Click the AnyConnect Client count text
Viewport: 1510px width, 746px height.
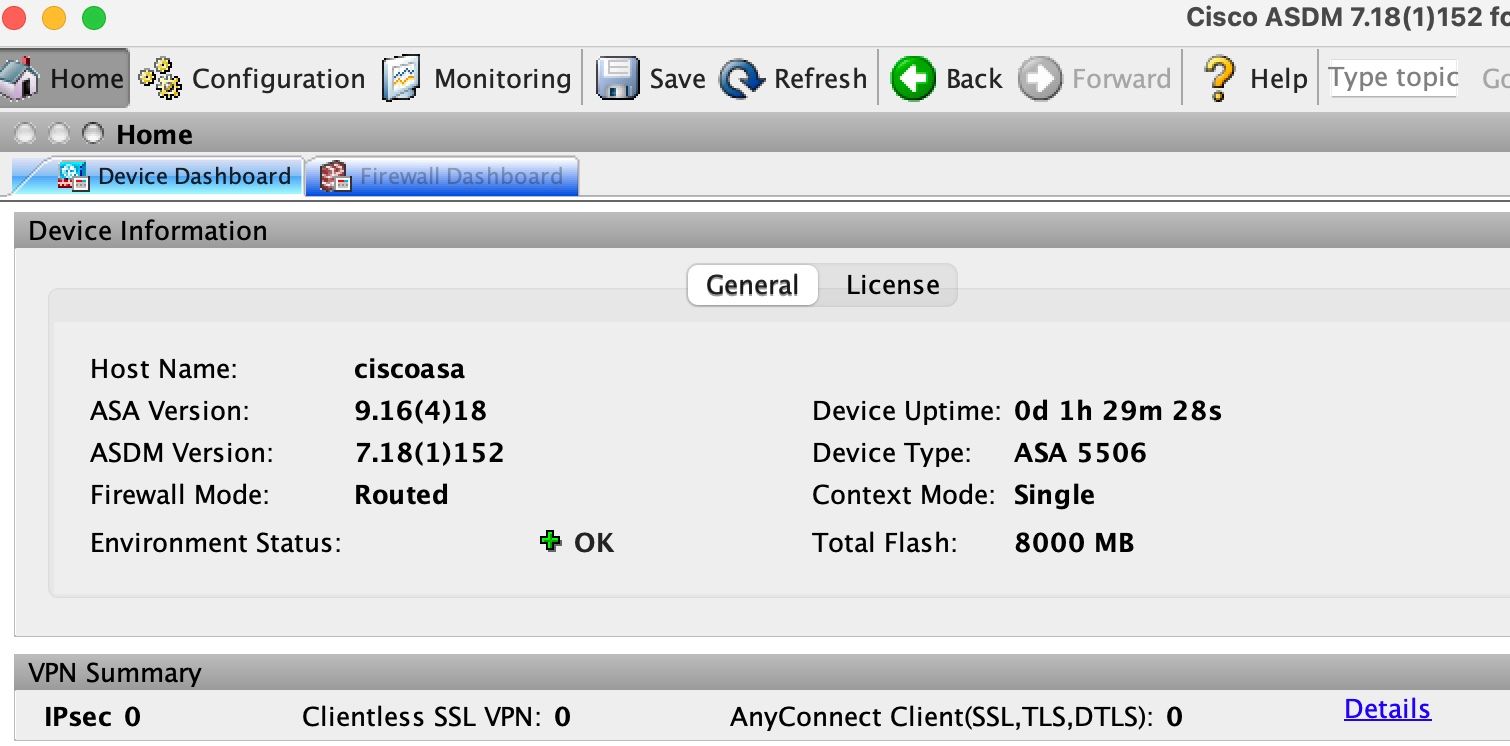coord(956,717)
